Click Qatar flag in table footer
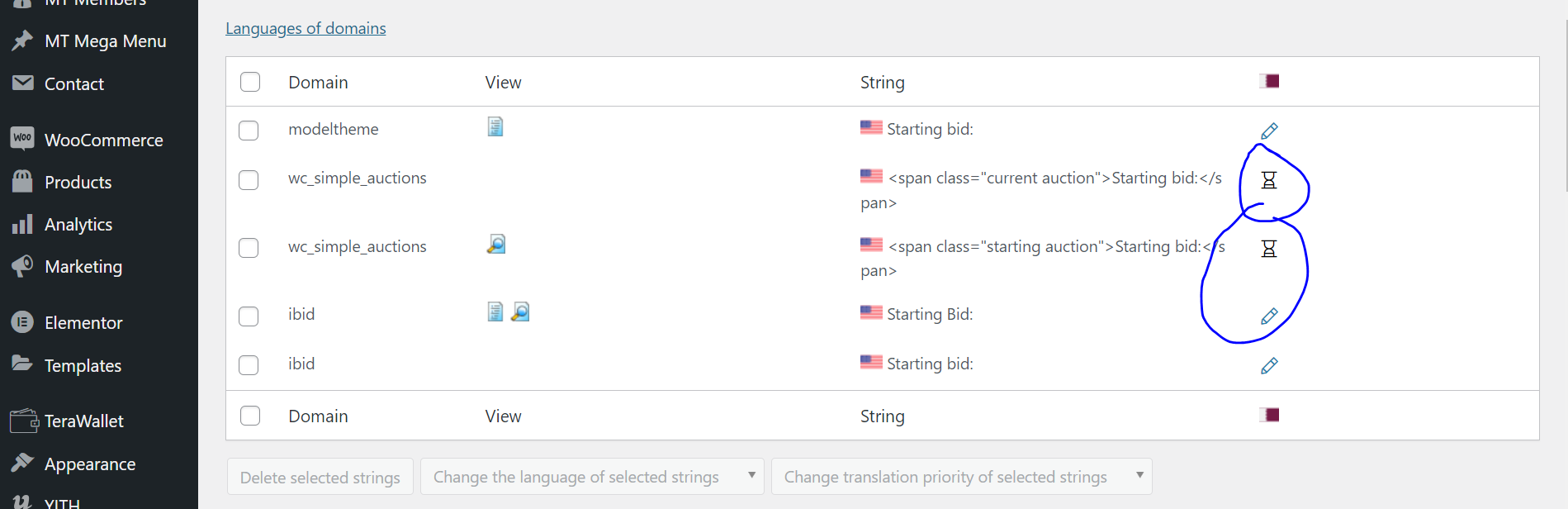Image resolution: width=1568 pixels, height=509 pixels. pos(1269,415)
